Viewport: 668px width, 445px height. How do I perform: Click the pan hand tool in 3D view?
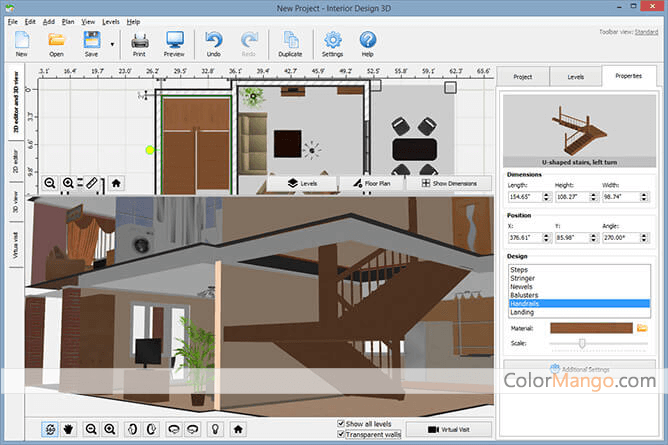(70, 429)
